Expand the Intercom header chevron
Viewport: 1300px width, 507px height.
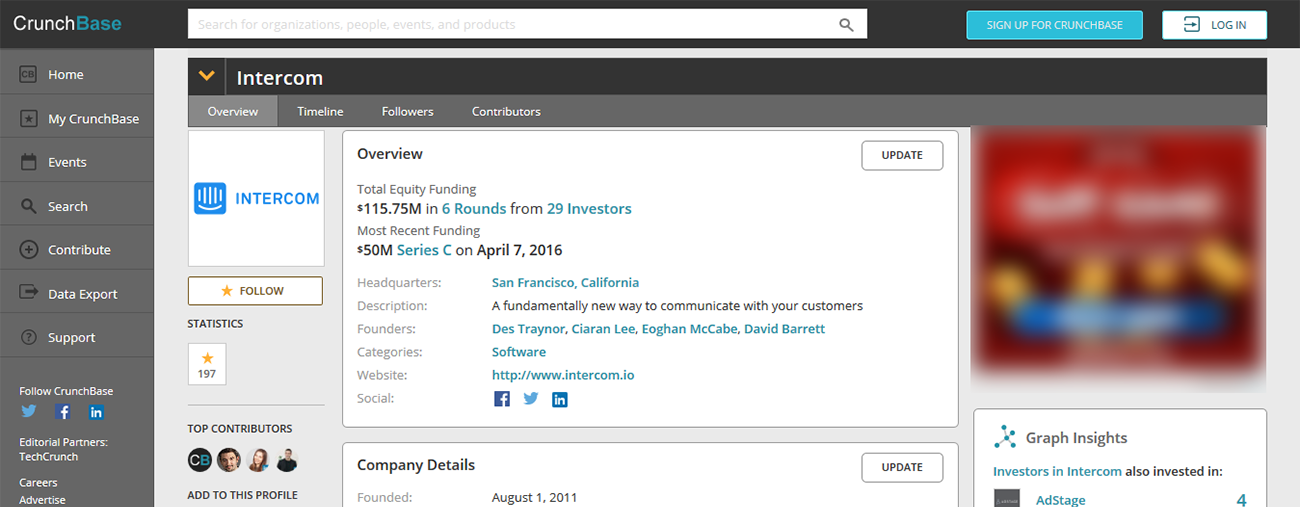[206, 76]
